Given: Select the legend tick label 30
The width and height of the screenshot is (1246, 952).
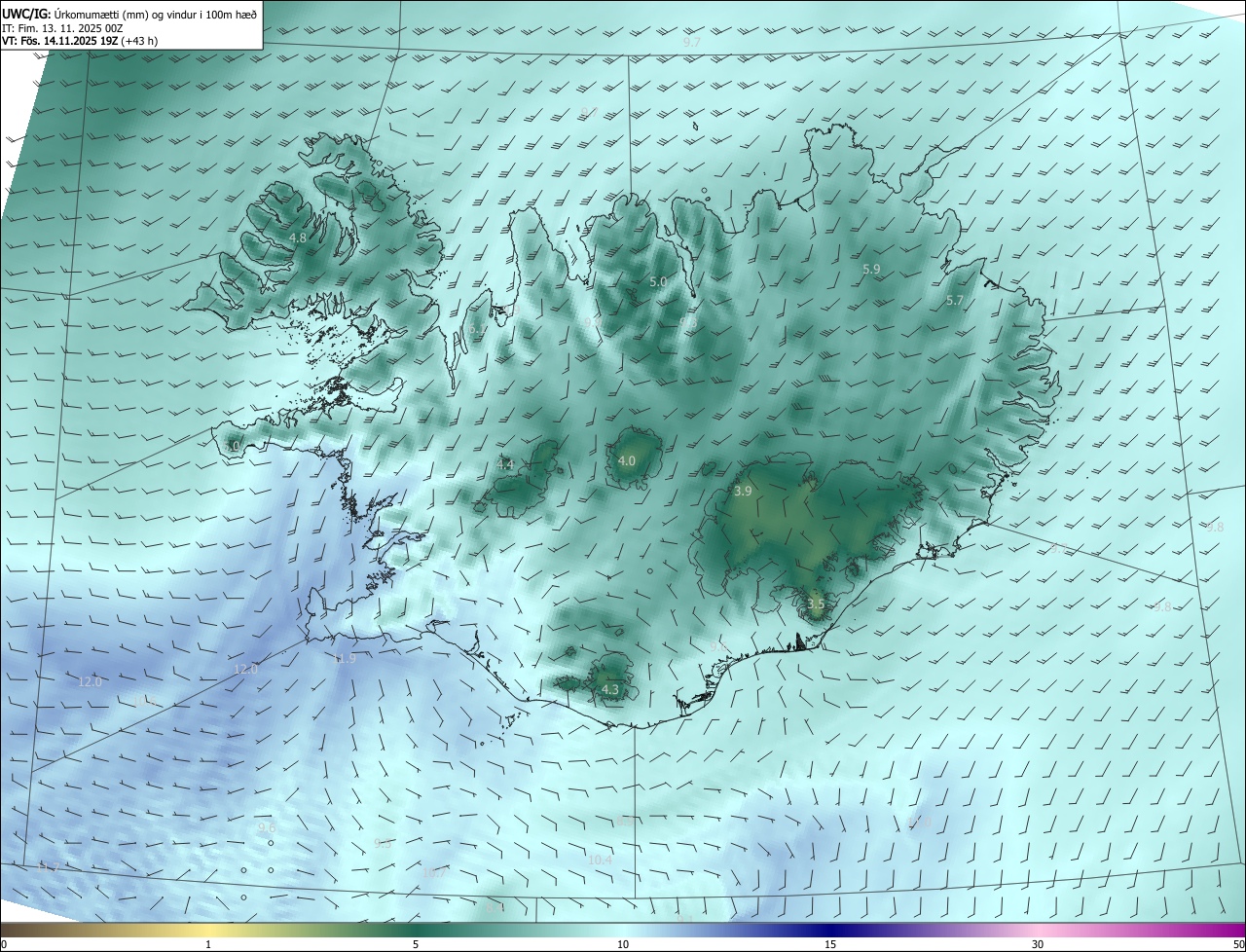Looking at the screenshot, I should pyautogui.click(x=1038, y=944).
